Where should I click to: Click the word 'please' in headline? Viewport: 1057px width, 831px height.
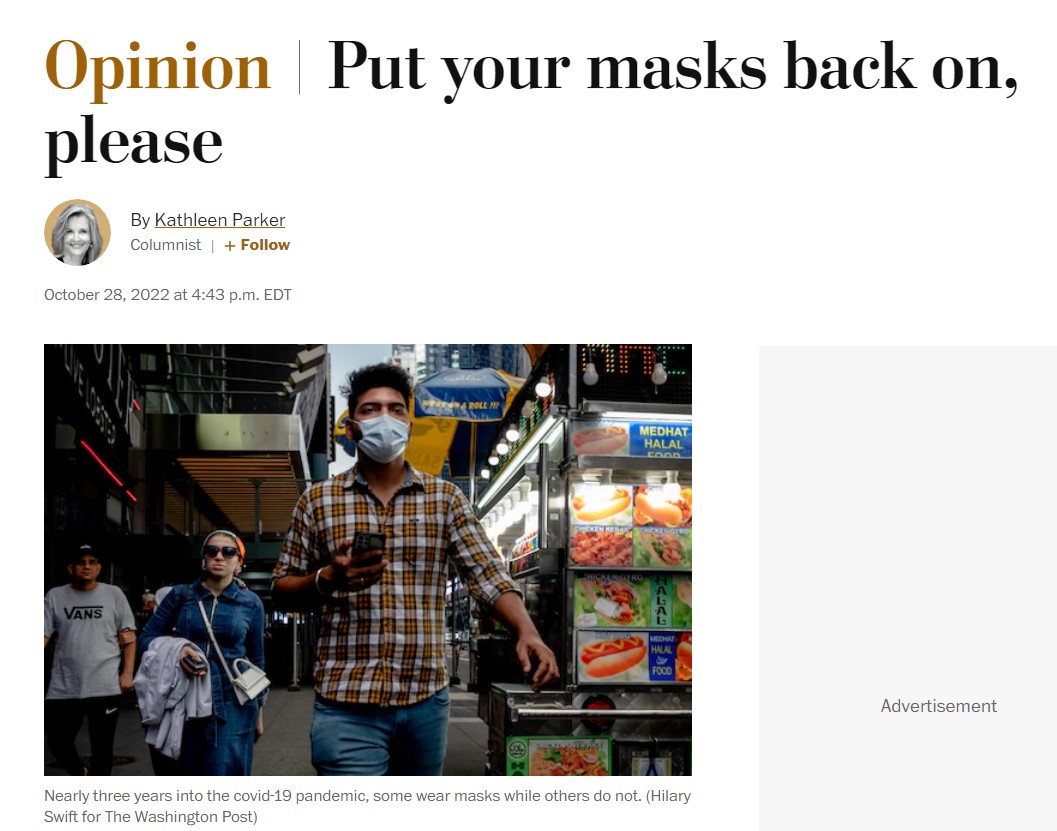point(133,144)
